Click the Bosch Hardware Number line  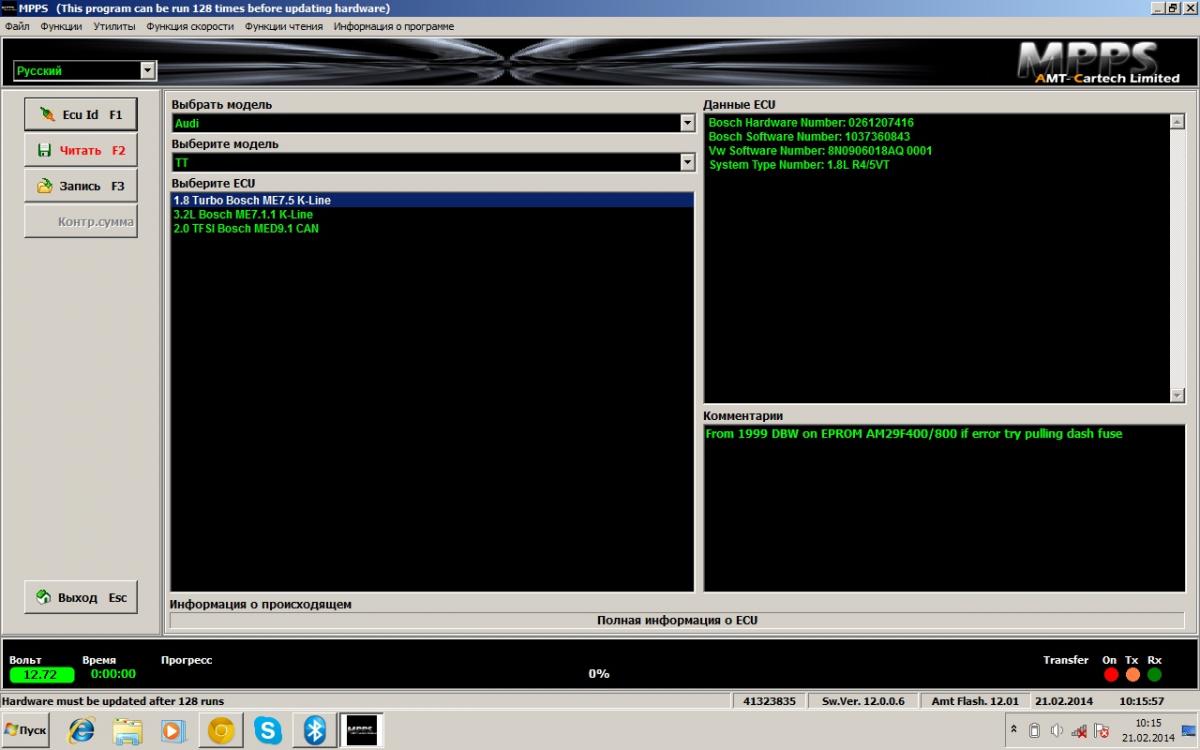(811, 123)
